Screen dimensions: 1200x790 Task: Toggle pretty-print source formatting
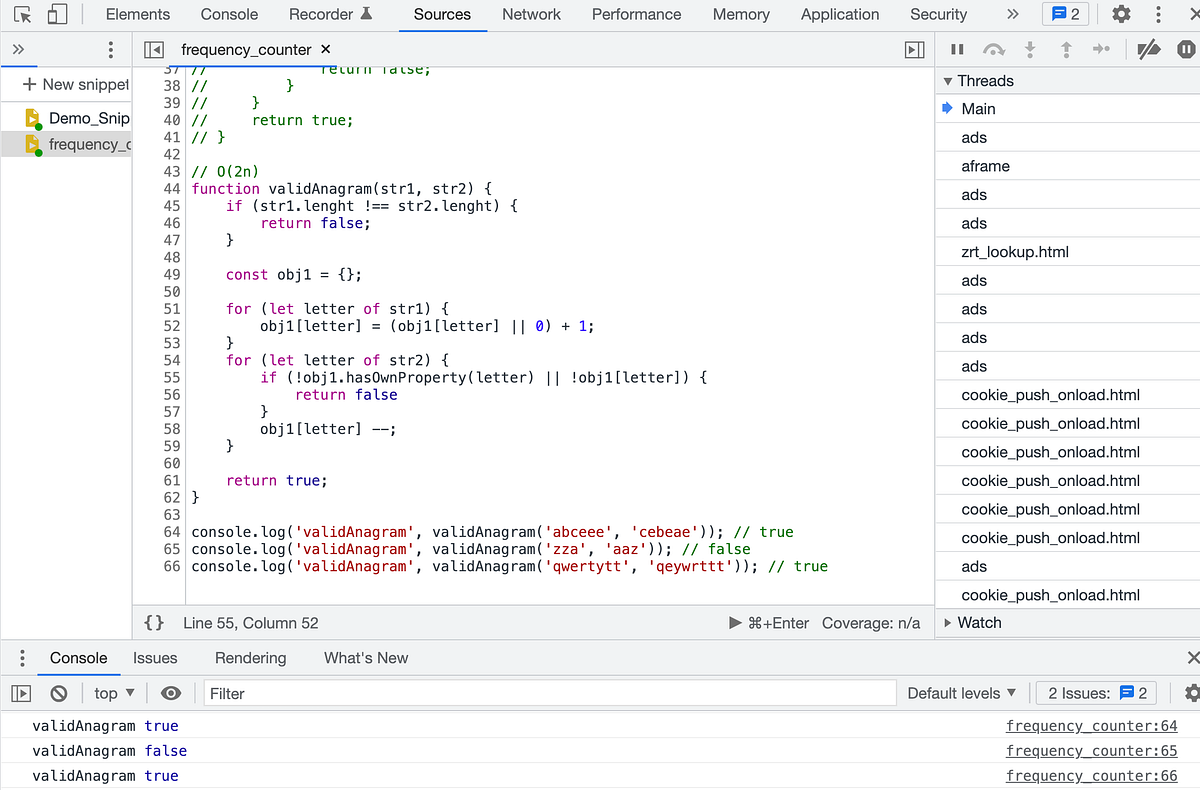(153, 622)
